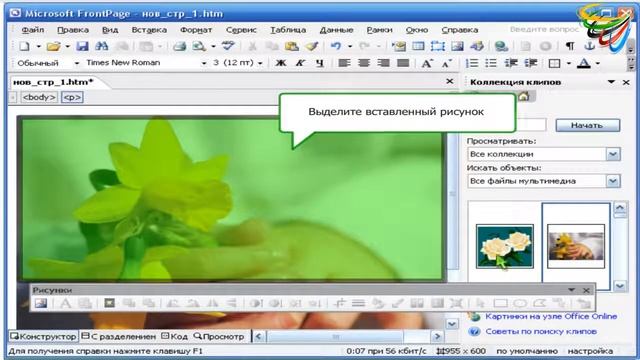640x360 pixels.
Task: Insert picture from file in Рисунки toolbar
Action: [x=41, y=303]
